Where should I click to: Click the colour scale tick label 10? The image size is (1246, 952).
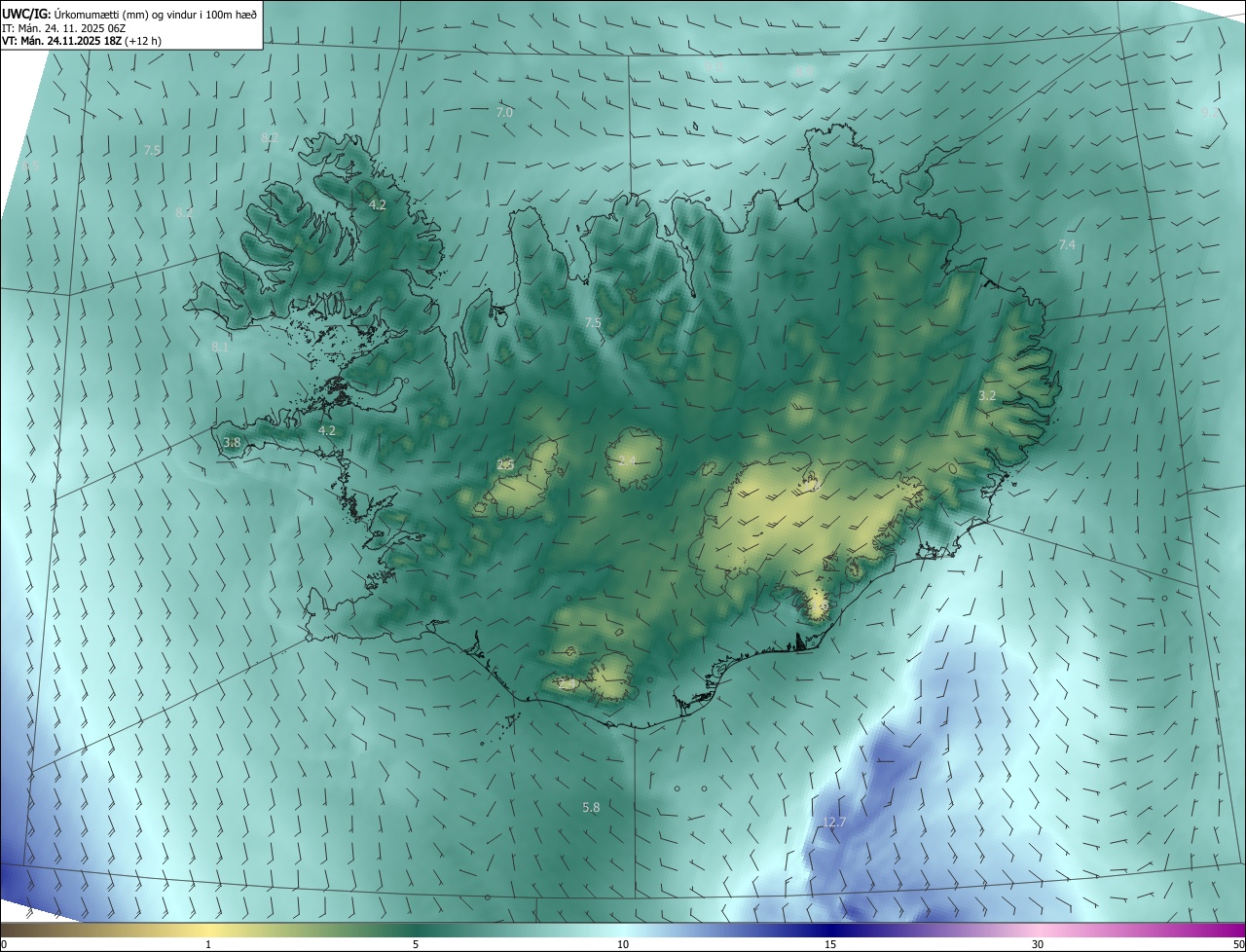(x=623, y=944)
